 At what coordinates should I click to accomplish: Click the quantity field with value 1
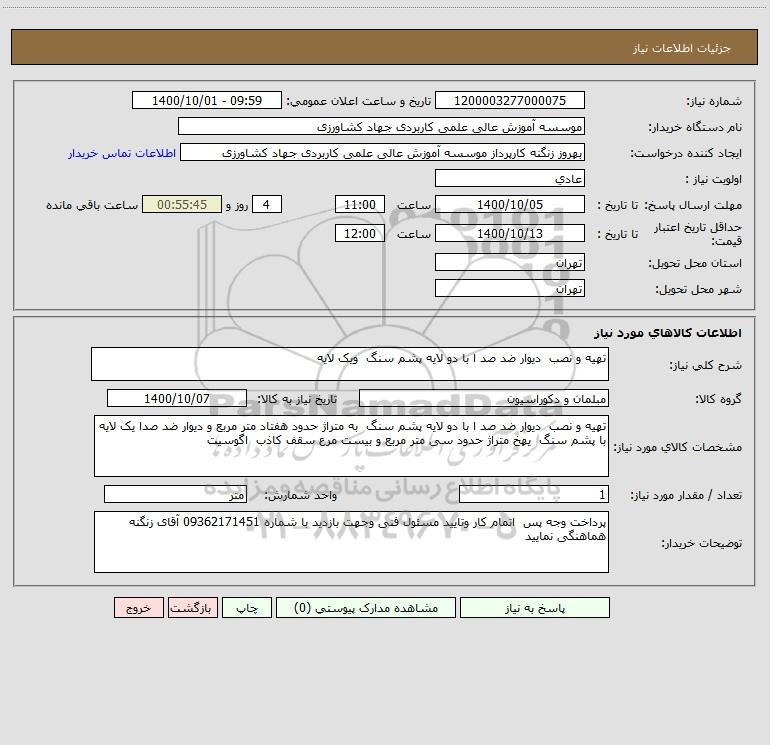pyautogui.click(x=534, y=495)
